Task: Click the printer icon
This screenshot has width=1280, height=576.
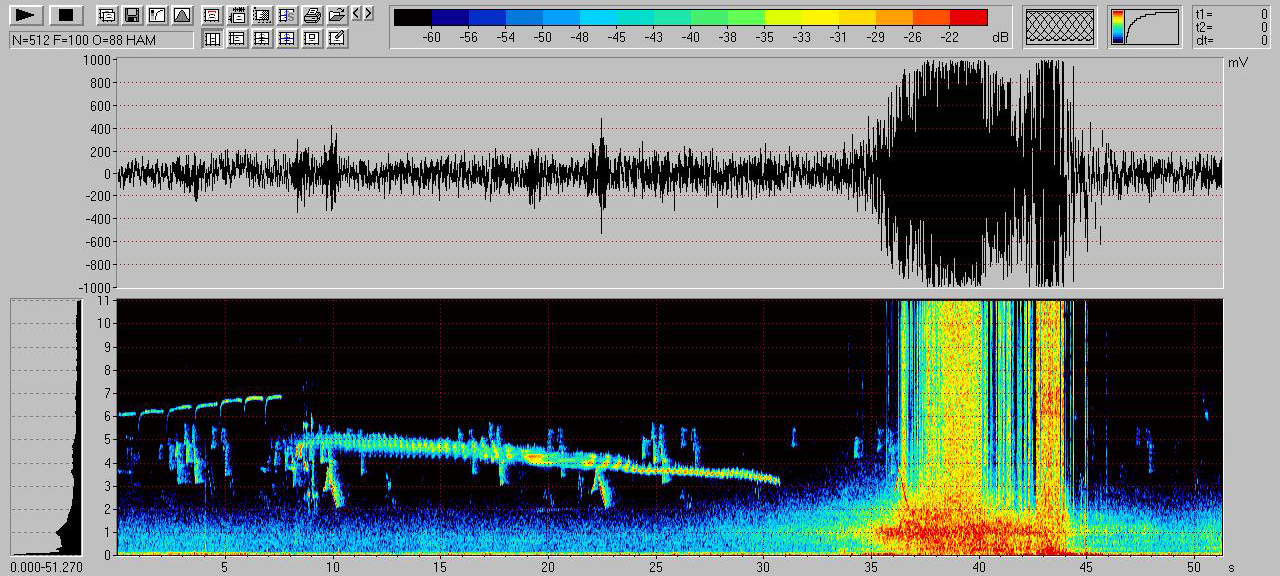Action: click(312, 15)
